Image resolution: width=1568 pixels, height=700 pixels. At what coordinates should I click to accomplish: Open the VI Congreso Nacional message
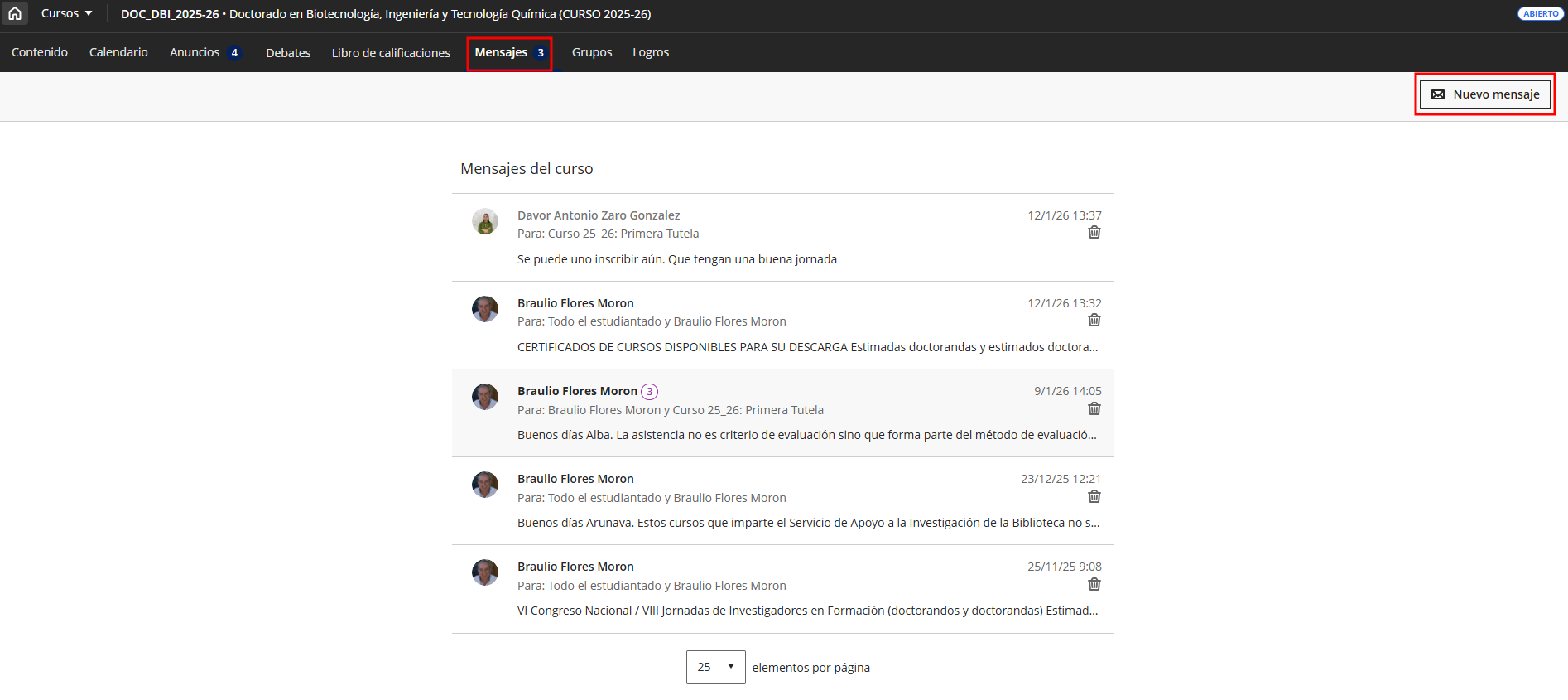pyautogui.click(x=806, y=611)
